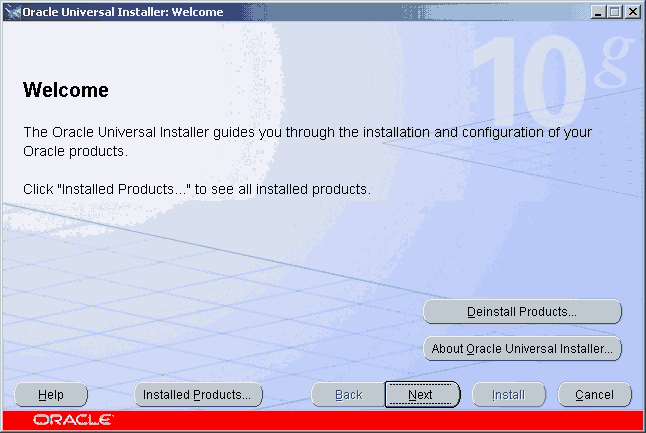Open About Oracle Universal Installer
This screenshot has width=646, height=433.
522,349
